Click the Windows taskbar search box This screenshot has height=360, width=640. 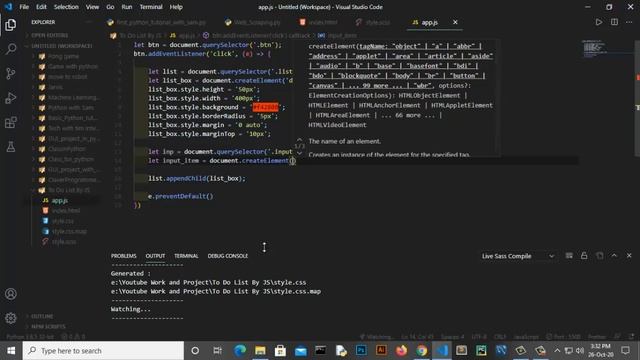tap(103, 350)
